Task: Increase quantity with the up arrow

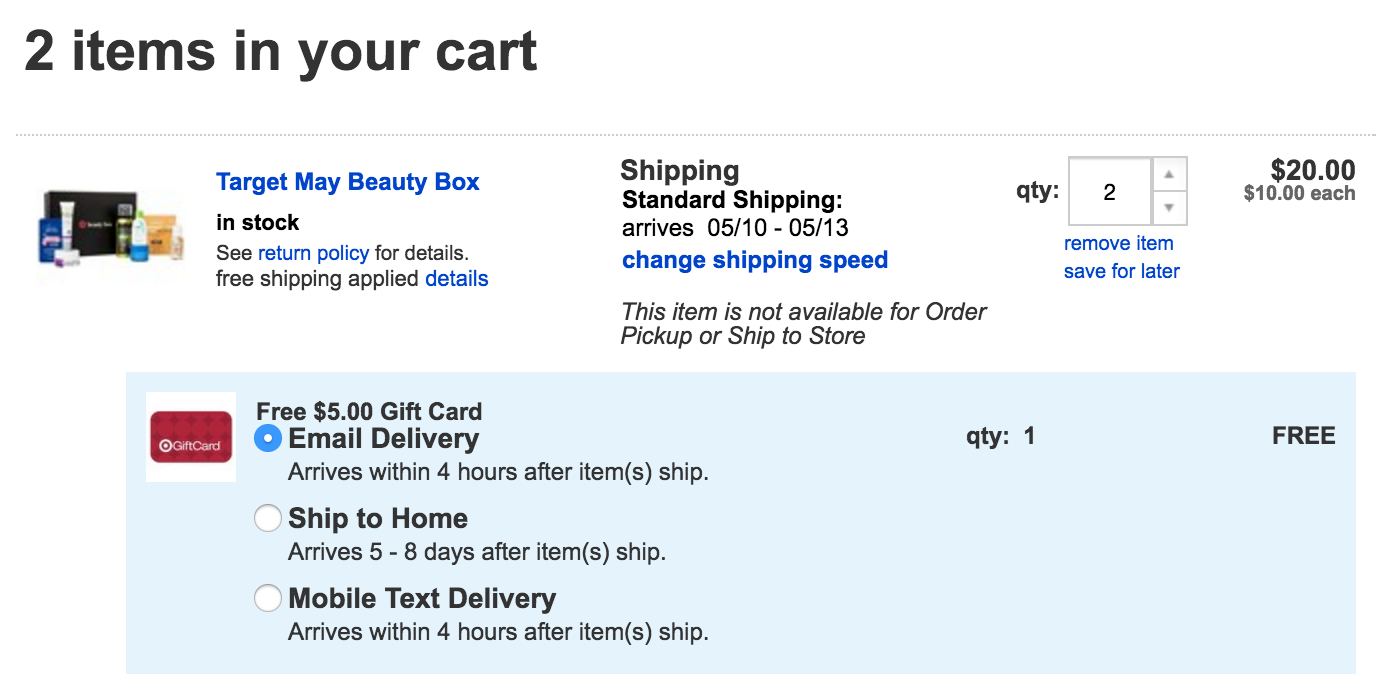Action: [x=1169, y=174]
